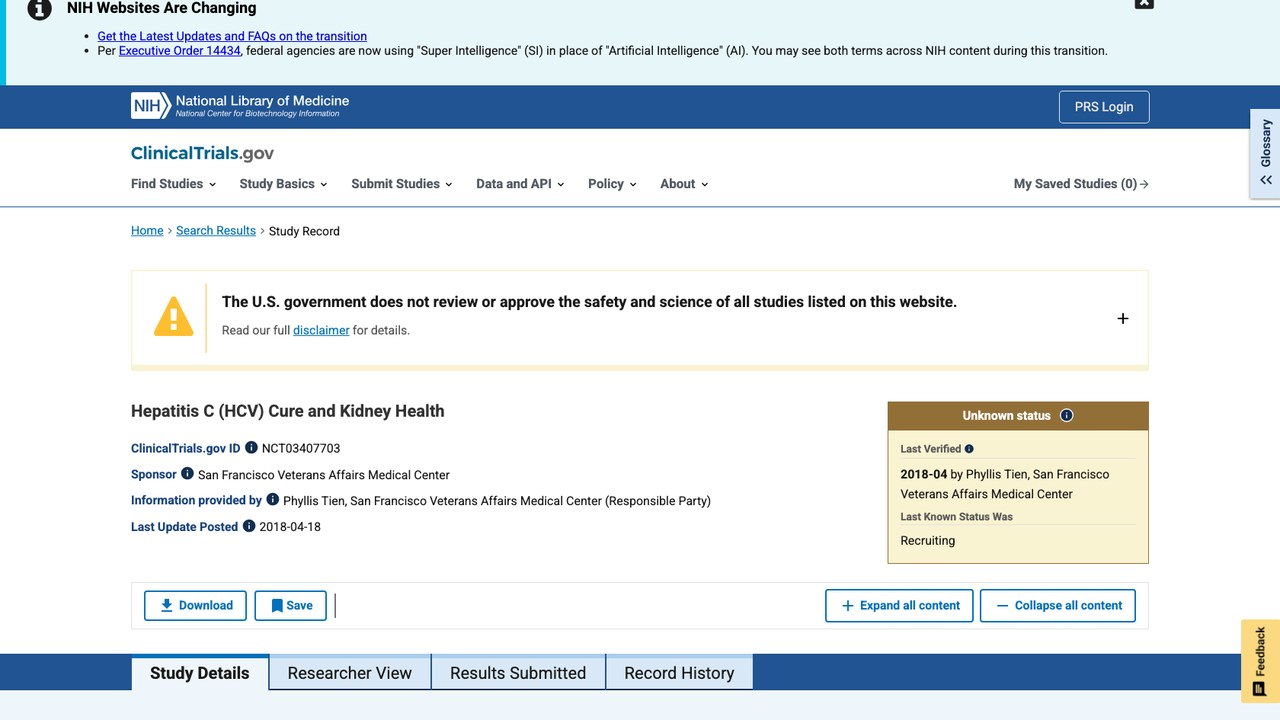Click the 2018-04-18 last update date
The width and height of the screenshot is (1280, 720).
coord(290,526)
